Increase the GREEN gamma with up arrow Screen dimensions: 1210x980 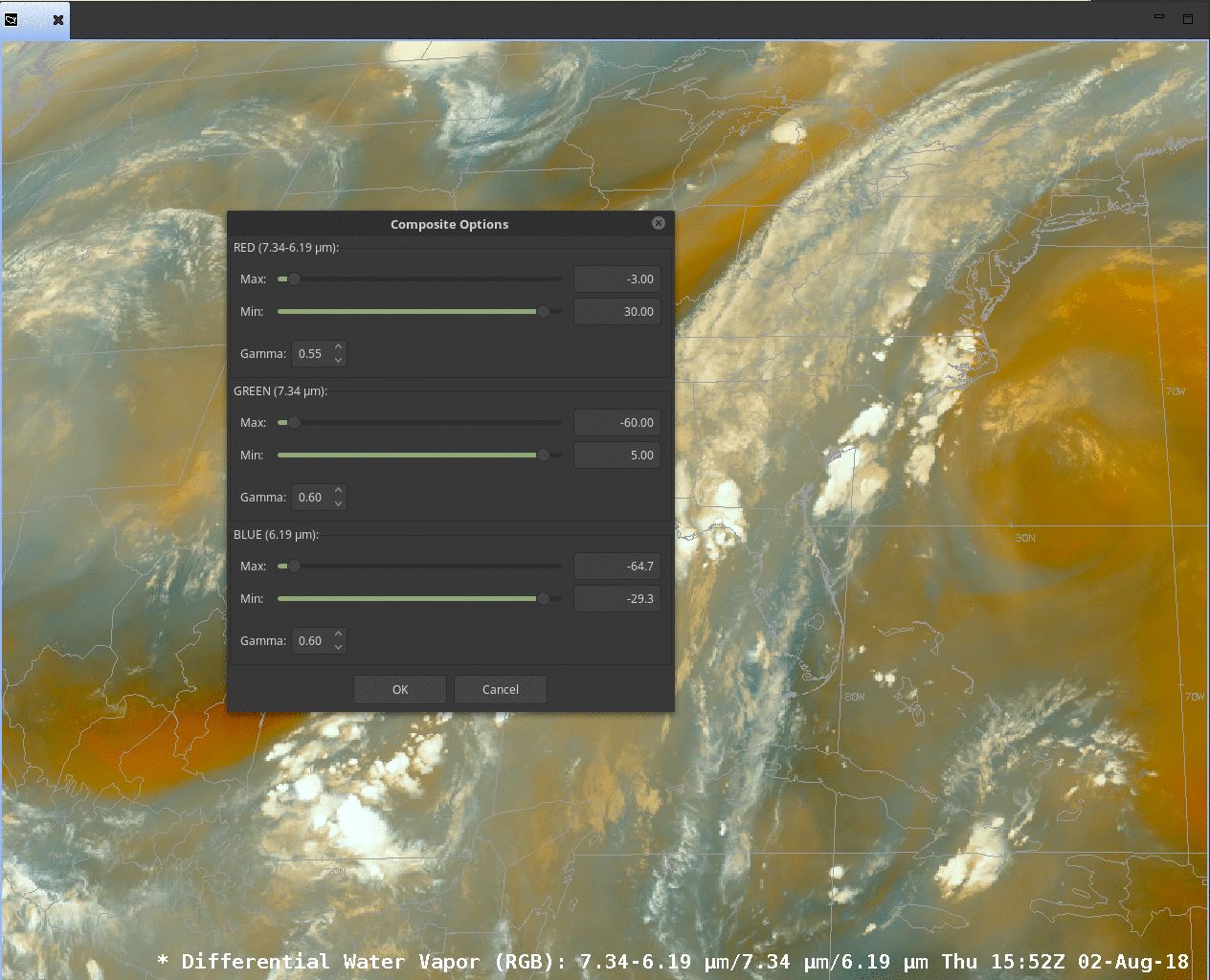tap(338, 490)
